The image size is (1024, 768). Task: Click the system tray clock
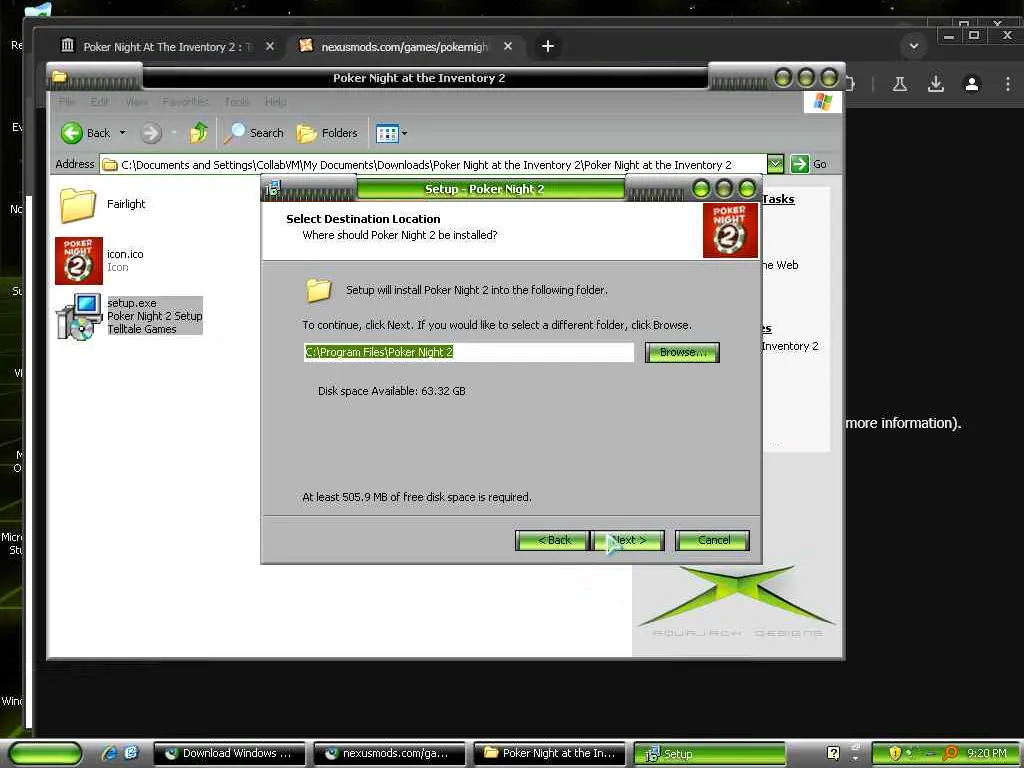click(987, 753)
